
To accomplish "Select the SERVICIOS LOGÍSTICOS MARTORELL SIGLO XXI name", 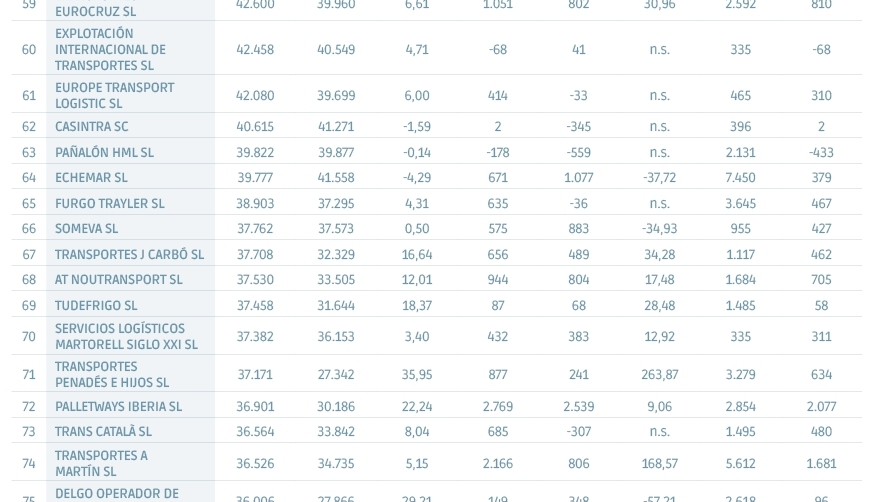I will point(126,337).
